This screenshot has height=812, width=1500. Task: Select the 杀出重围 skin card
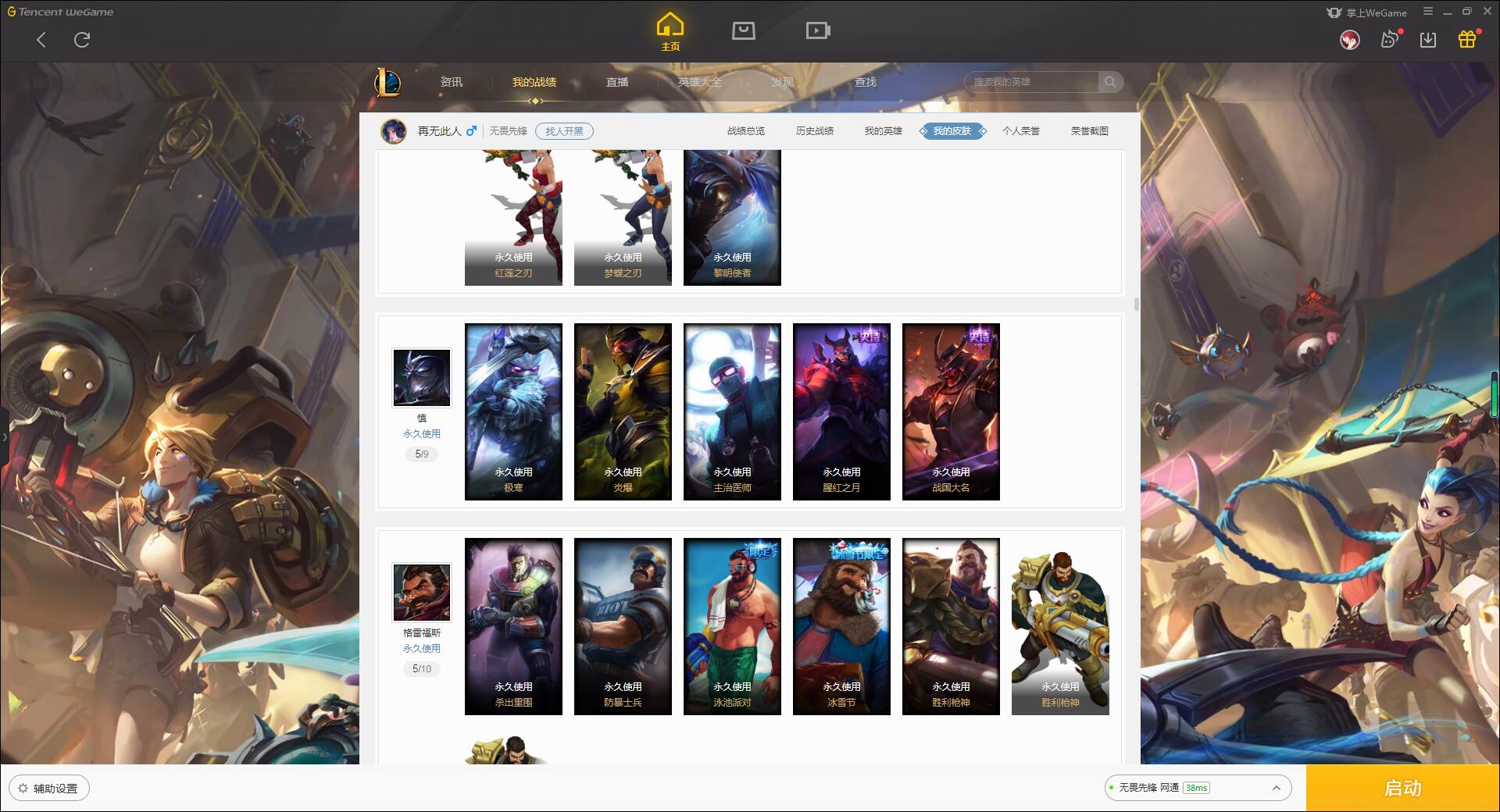click(513, 626)
